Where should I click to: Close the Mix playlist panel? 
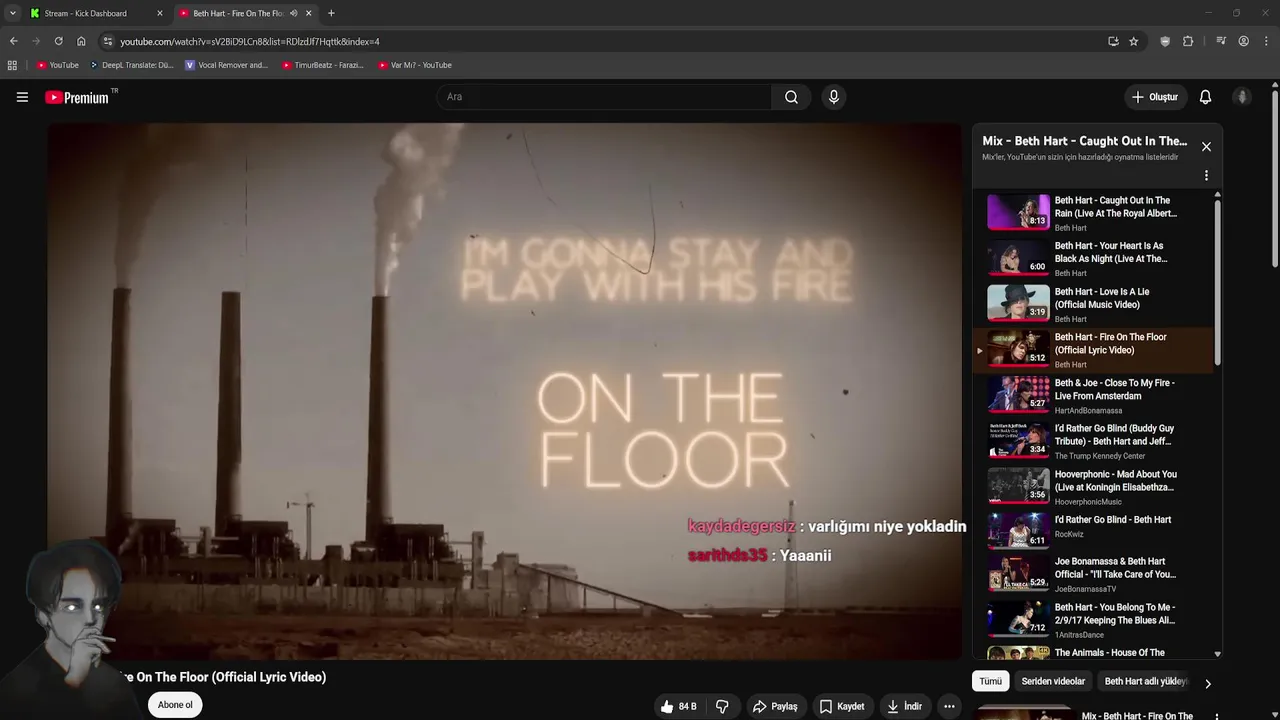(1206, 147)
